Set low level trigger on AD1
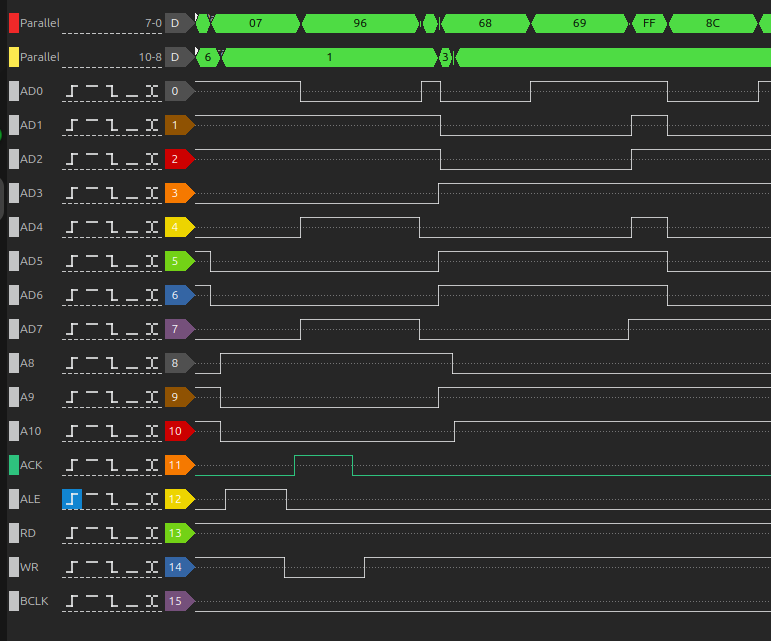Image resolution: width=771 pixels, height=641 pixels. pos(132,125)
